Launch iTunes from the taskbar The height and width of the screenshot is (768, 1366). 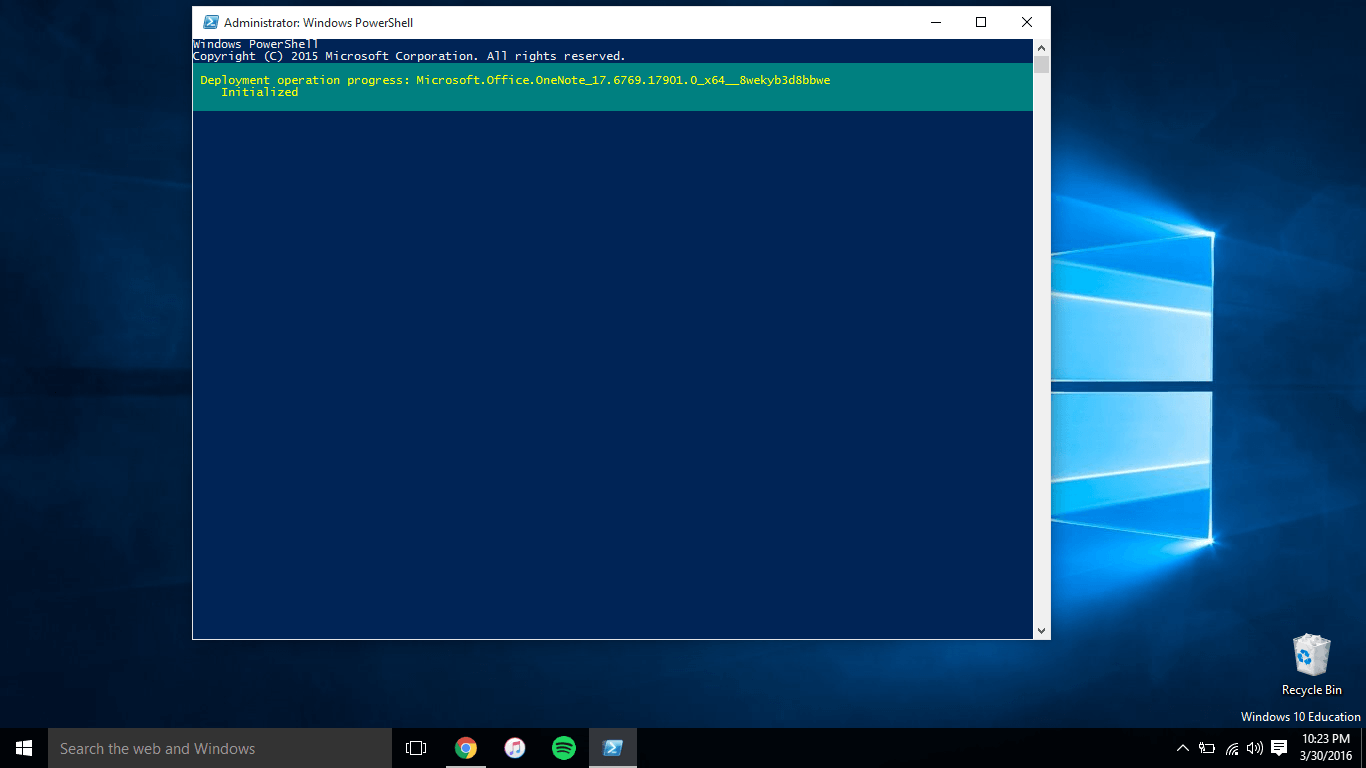pyautogui.click(x=515, y=748)
